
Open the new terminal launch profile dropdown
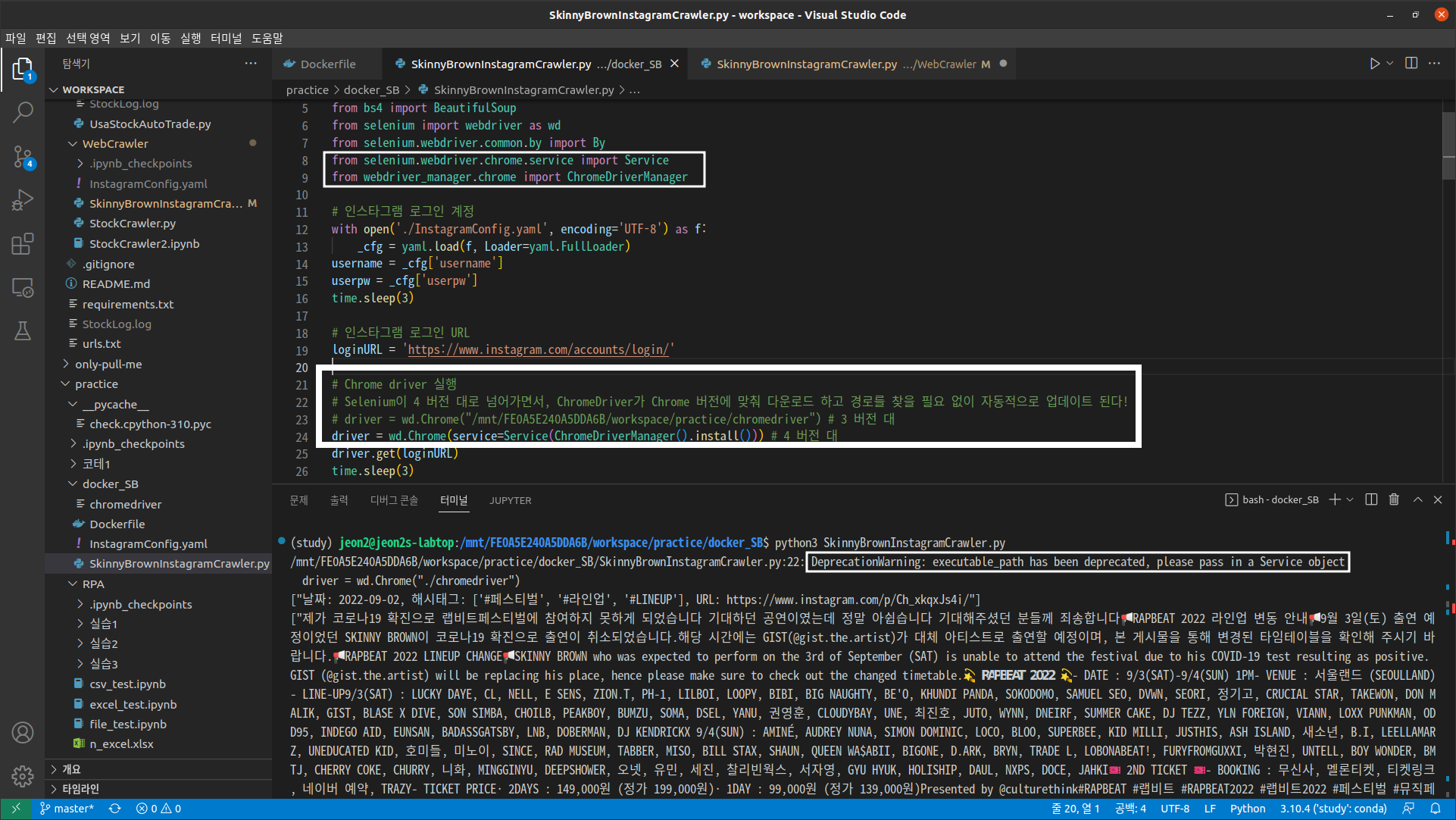click(1350, 499)
